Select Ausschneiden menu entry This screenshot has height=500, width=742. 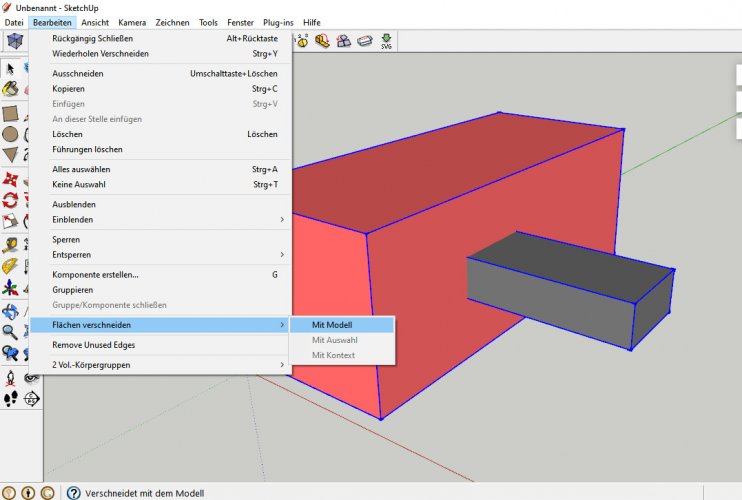coord(160,73)
